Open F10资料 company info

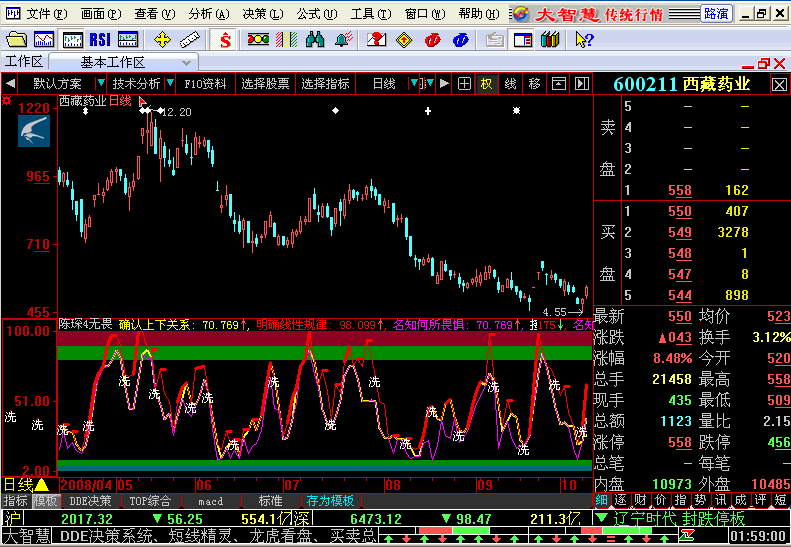point(205,83)
